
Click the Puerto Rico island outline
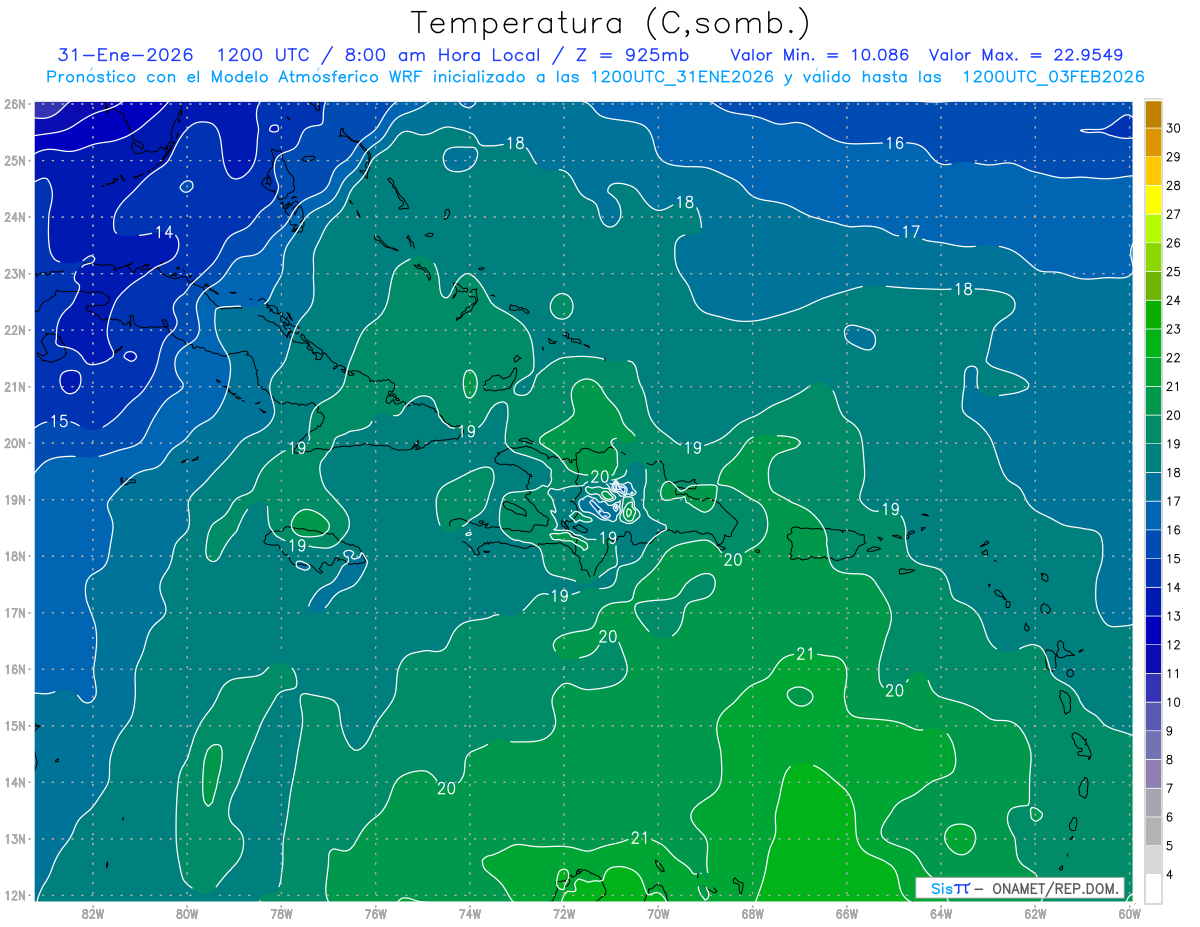pyautogui.click(x=827, y=542)
